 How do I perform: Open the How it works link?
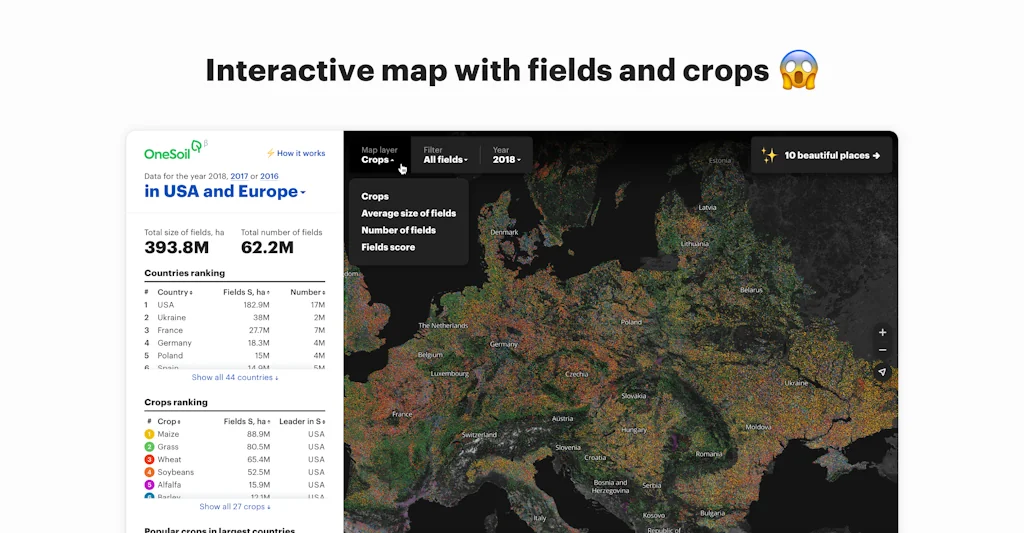tap(301, 153)
